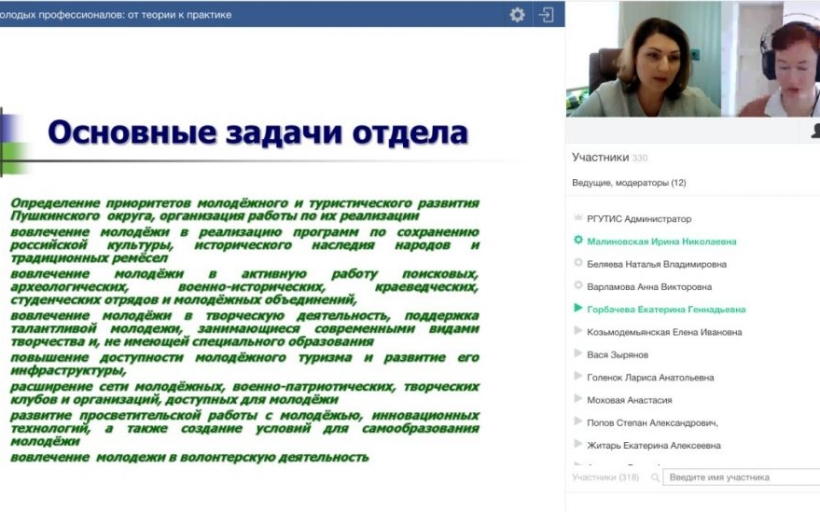Click green play icon beside Горбачева
The width and height of the screenshot is (820, 512).
[578, 308]
